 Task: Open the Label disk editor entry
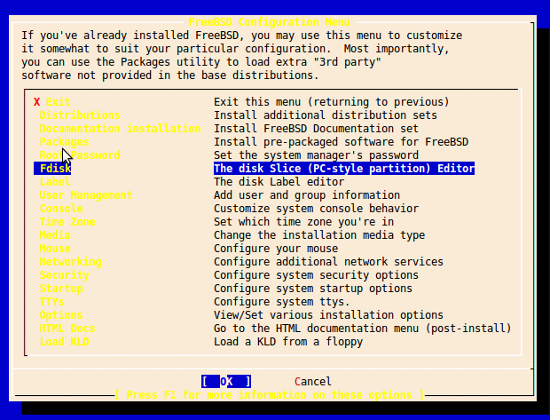point(55,182)
